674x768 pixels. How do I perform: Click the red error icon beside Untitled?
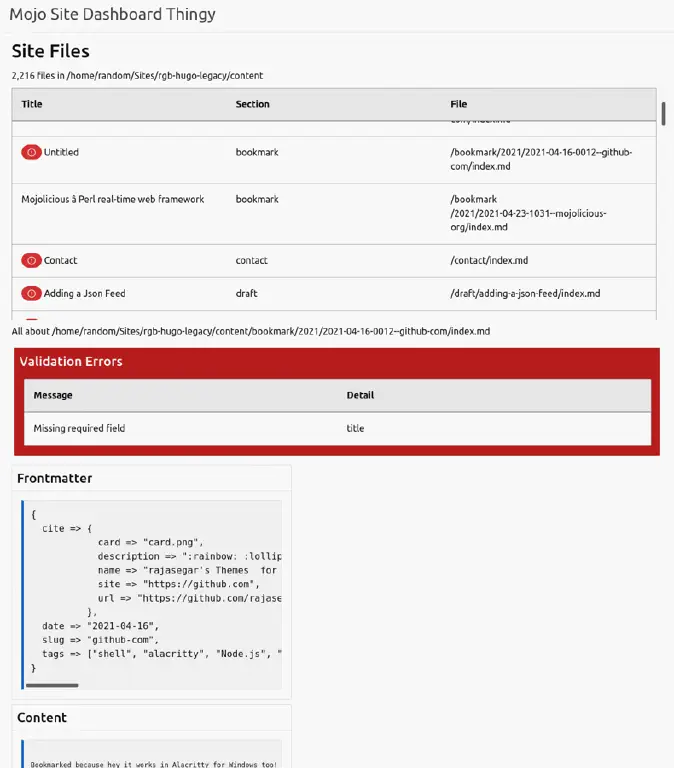pyautogui.click(x=31, y=152)
